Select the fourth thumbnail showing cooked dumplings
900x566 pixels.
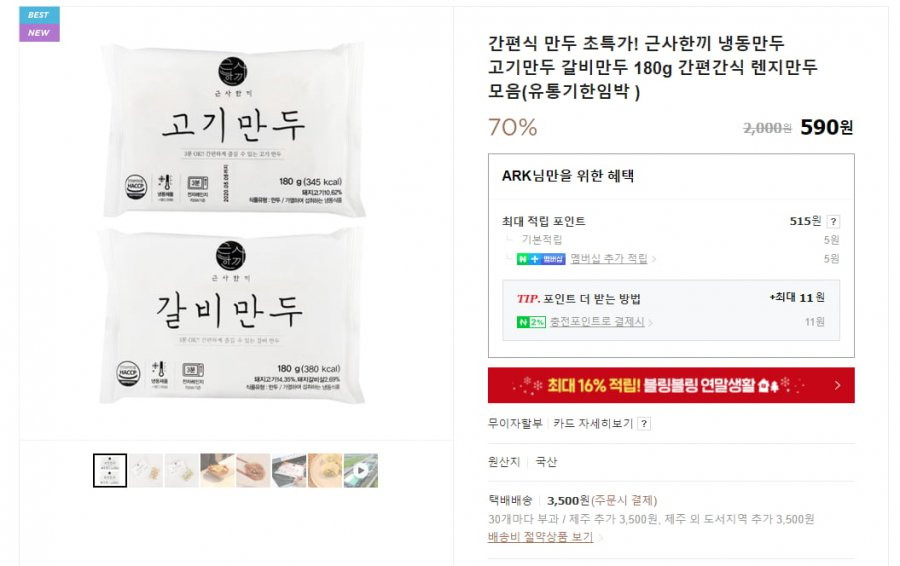pyautogui.click(x=218, y=471)
